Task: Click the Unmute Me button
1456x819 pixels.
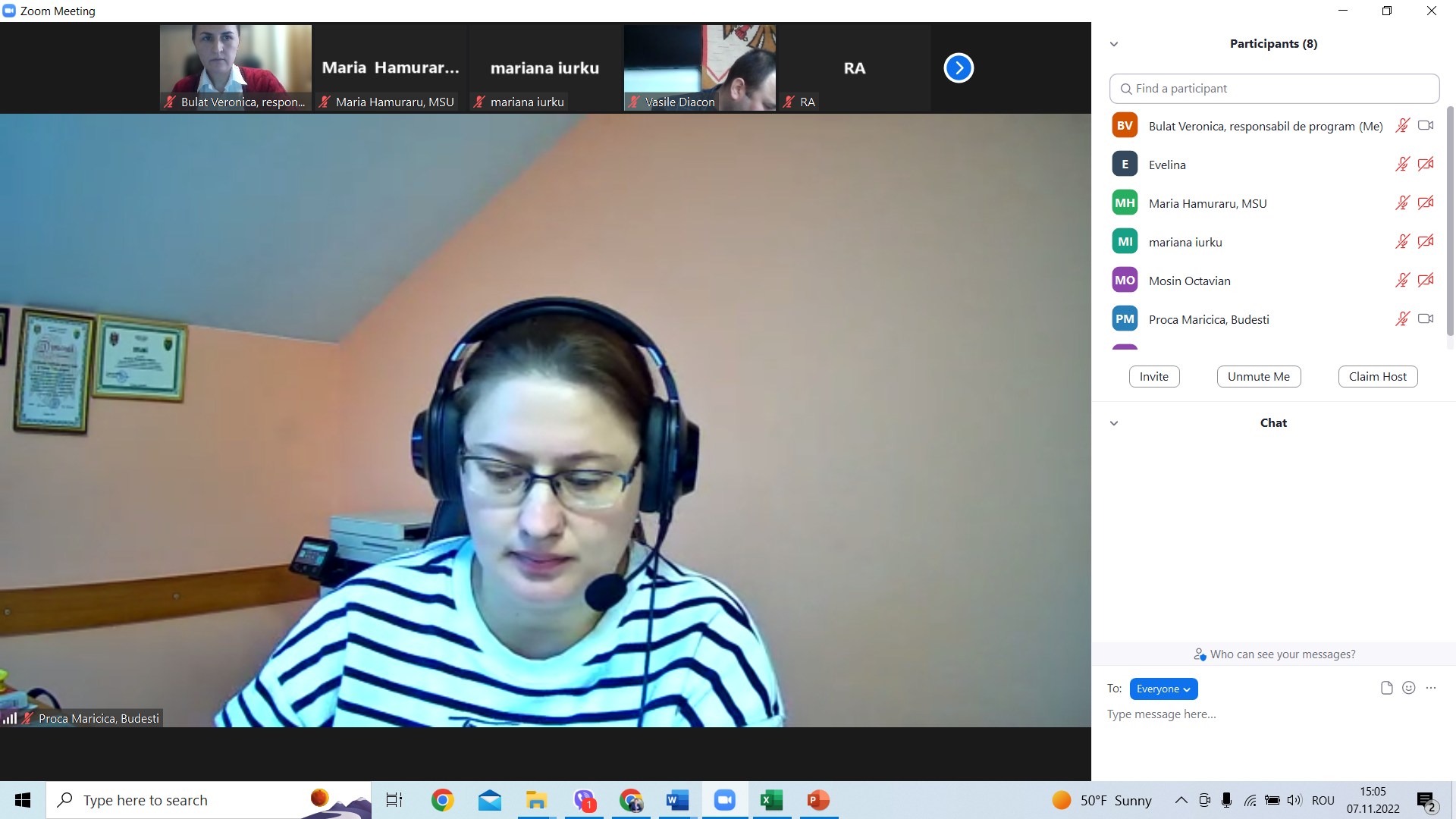Action: point(1258,377)
